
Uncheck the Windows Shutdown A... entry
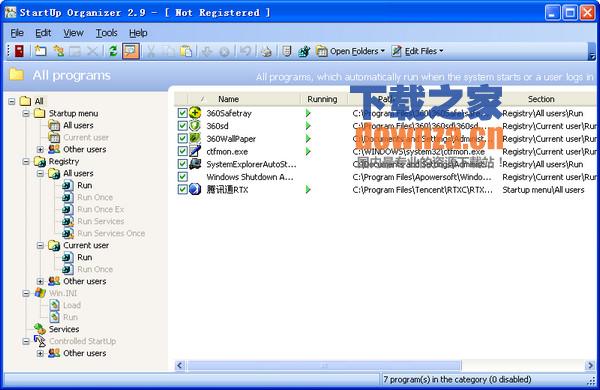point(183,177)
